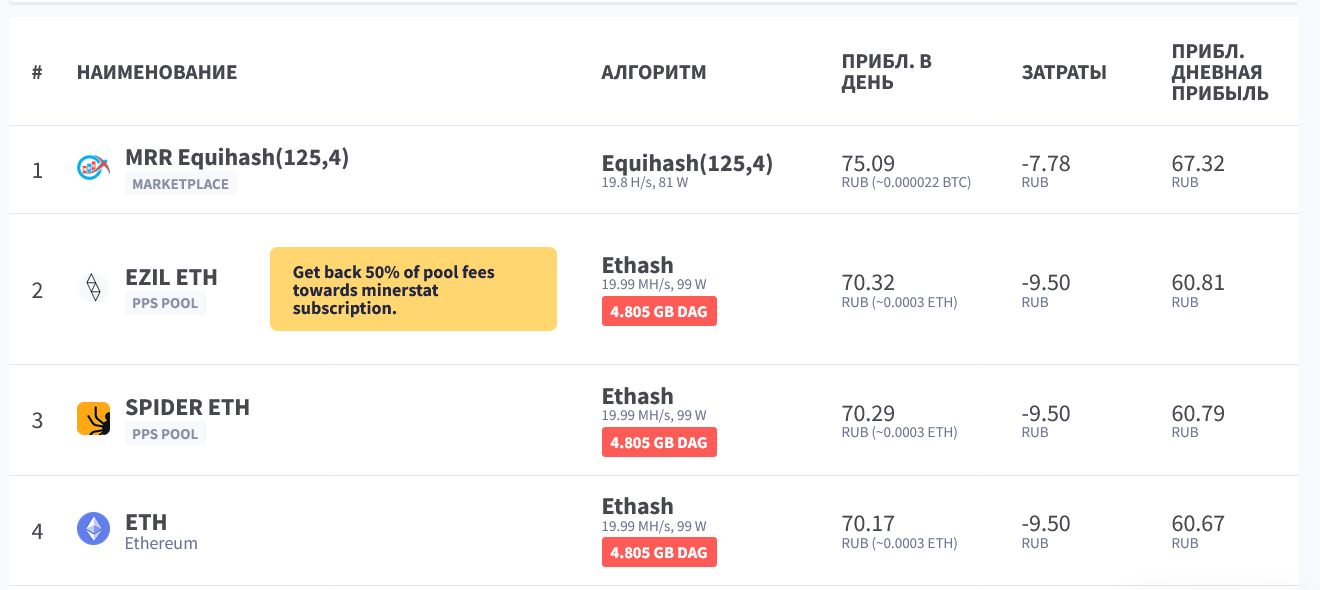Click the MRR Equihash marketplace logo icon

coord(93,168)
